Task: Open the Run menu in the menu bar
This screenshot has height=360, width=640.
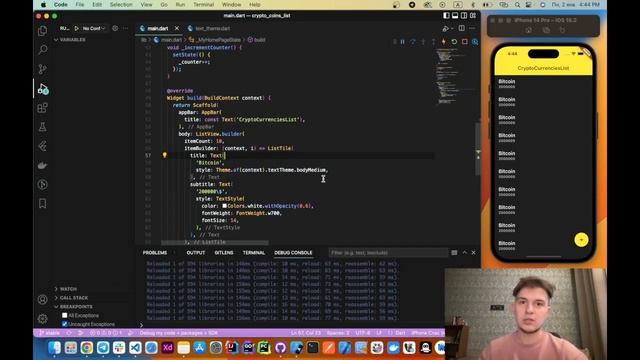Action: (180, 4)
